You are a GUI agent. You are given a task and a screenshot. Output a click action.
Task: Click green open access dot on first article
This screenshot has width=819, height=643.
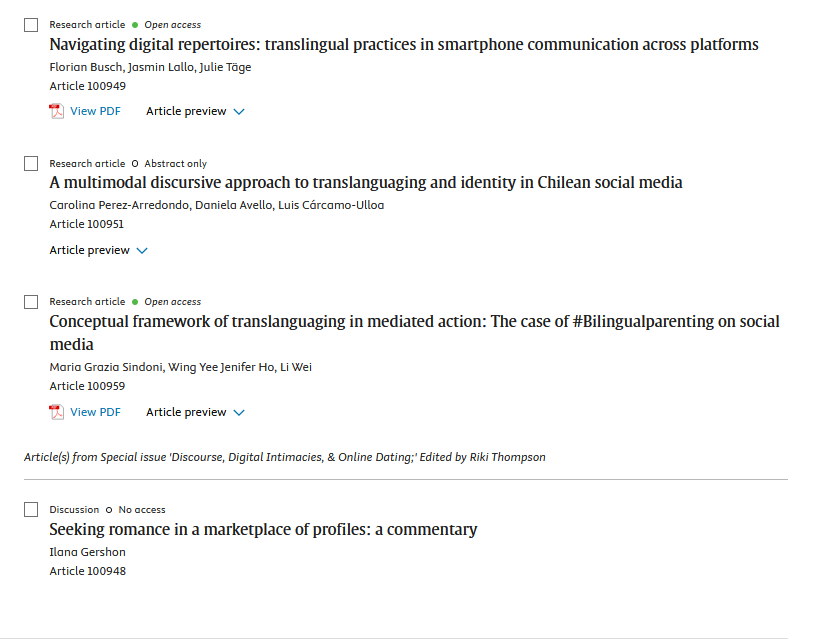coord(135,24)
